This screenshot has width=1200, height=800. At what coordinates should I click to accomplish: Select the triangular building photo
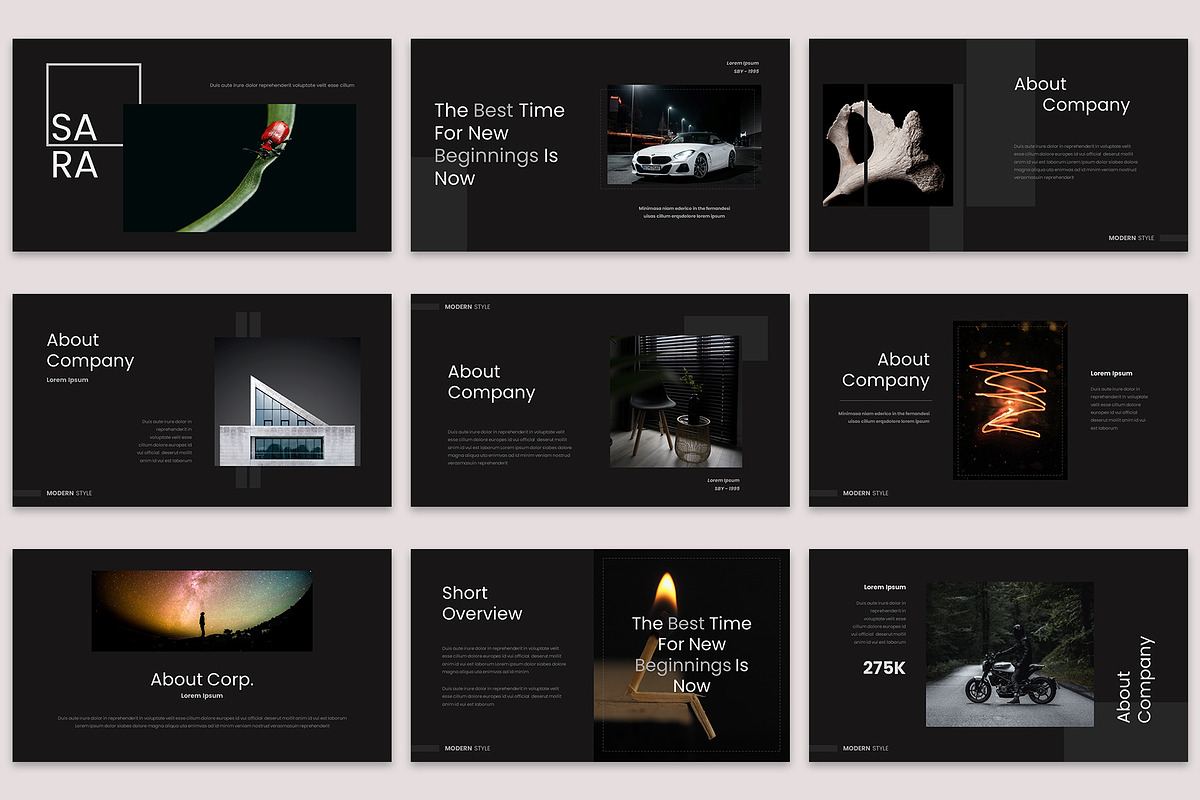tap(288, 401)
